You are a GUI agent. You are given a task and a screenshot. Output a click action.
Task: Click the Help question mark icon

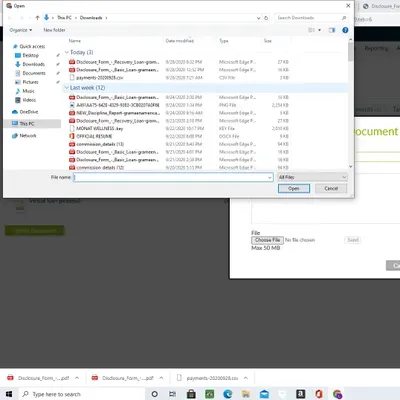point(345,30)
